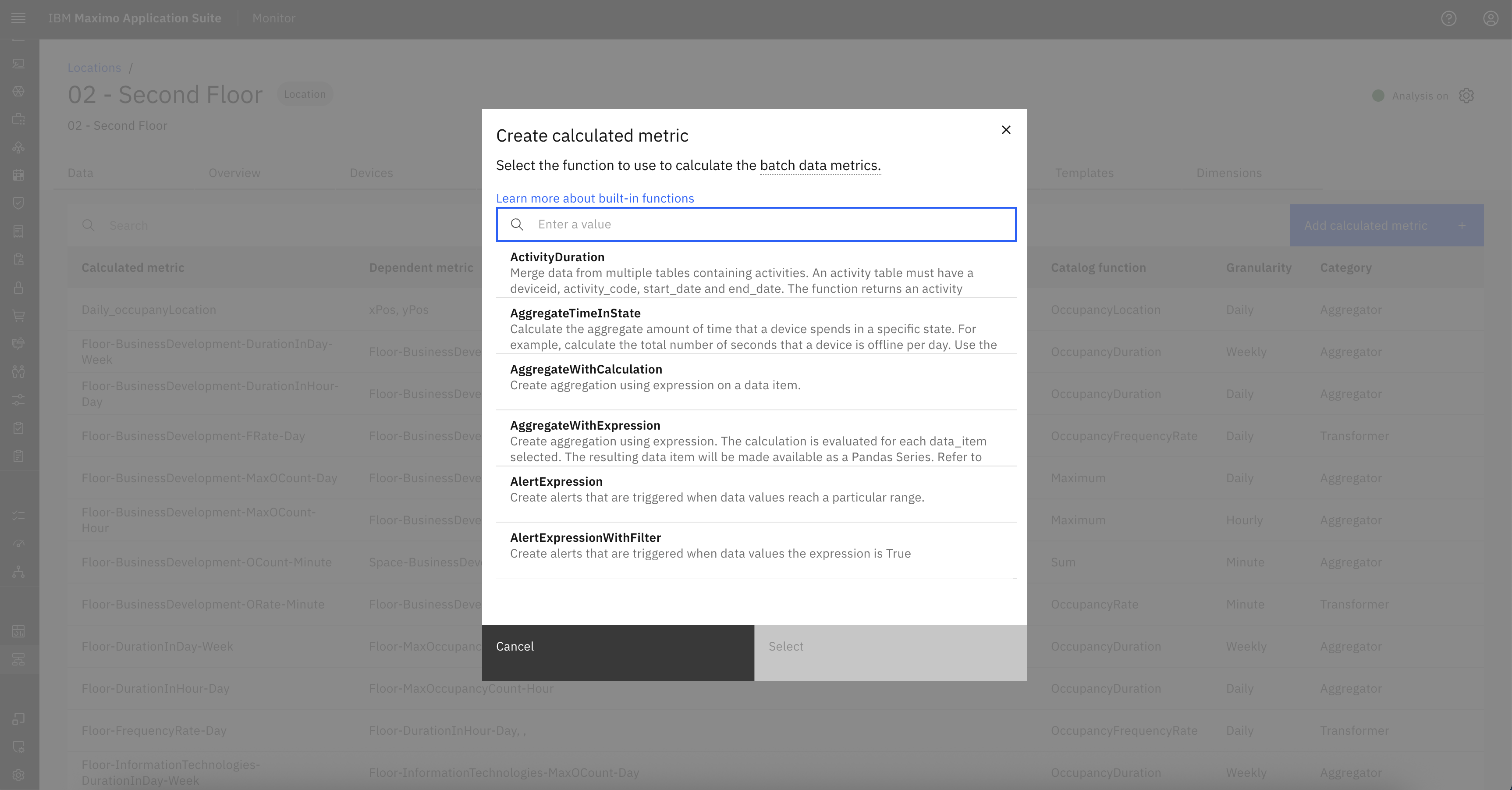
Task: Click the shield with gear sidebar icon
Action: [18, 747]
